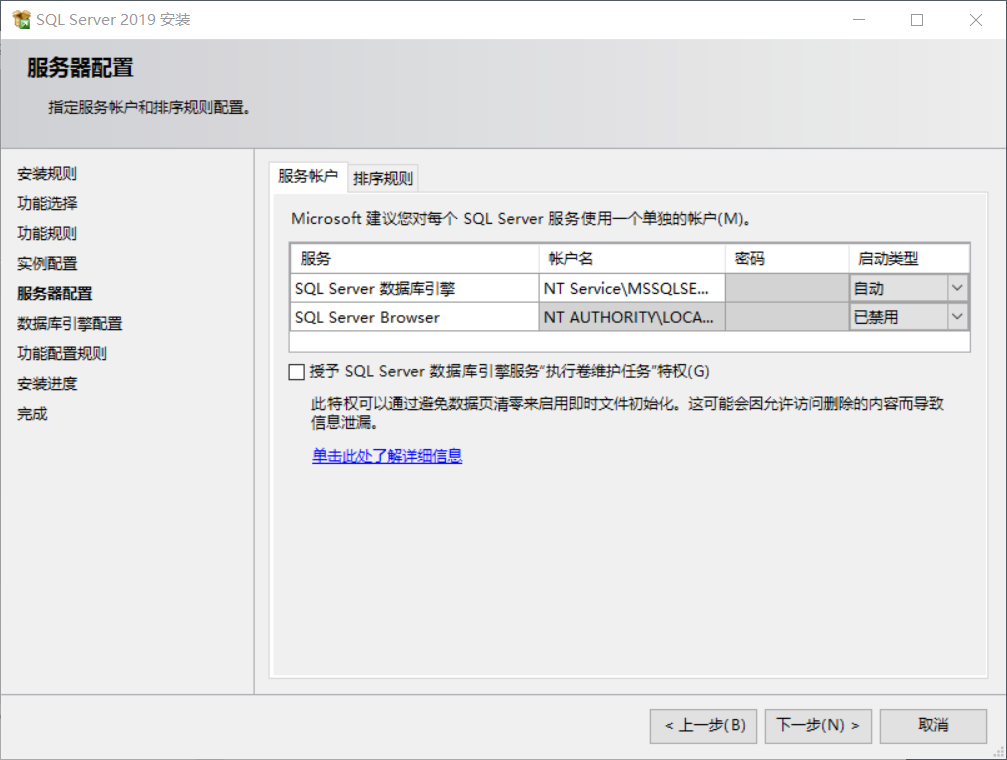
Task: Open the 单击此处了解详细信息 link
Action: click(387, 456)
